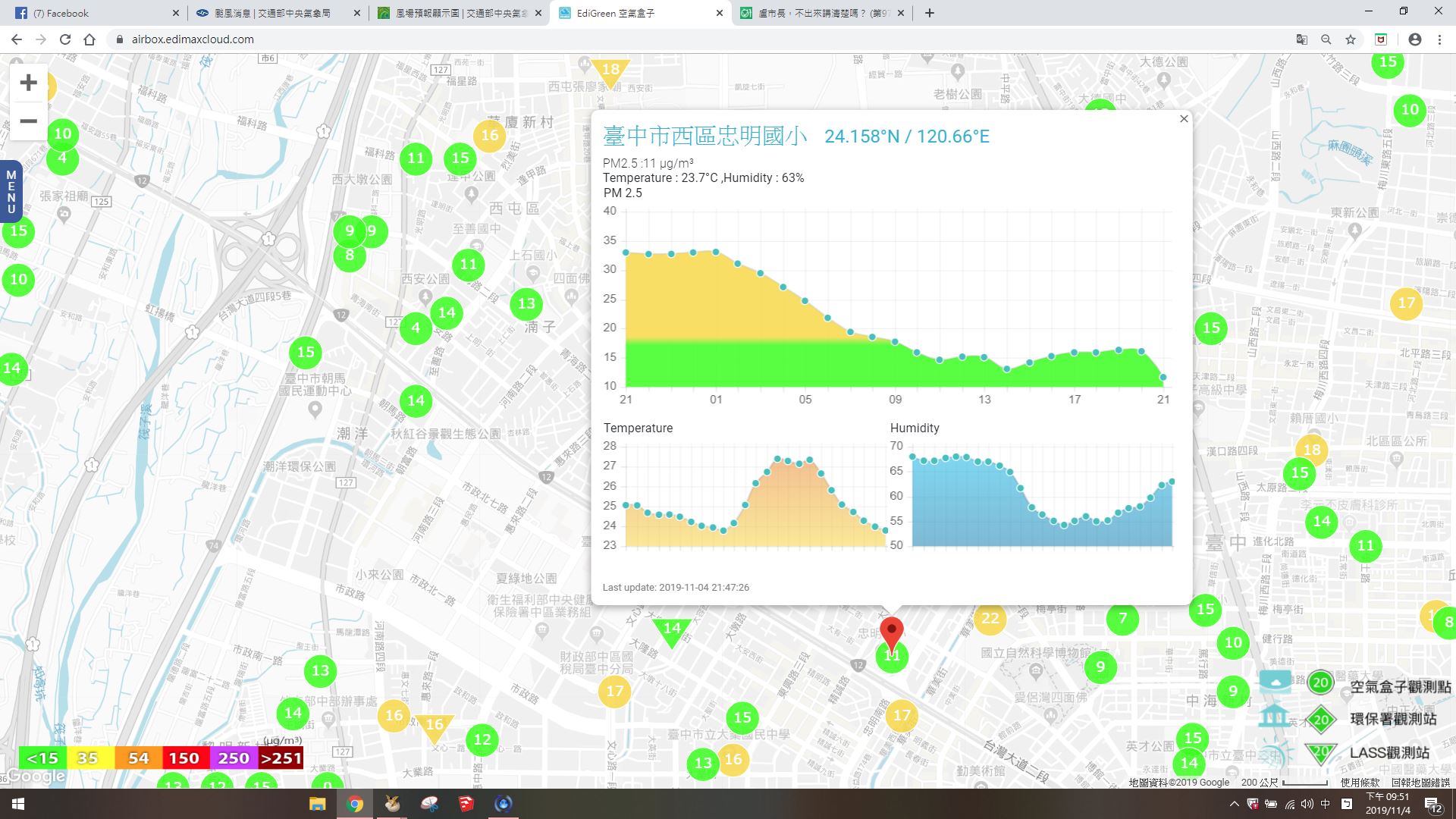The height and width of the screenshot is (819, 1456).
Task: Select the yellow 16 marker near 福星路
Action: pos(489,136)
